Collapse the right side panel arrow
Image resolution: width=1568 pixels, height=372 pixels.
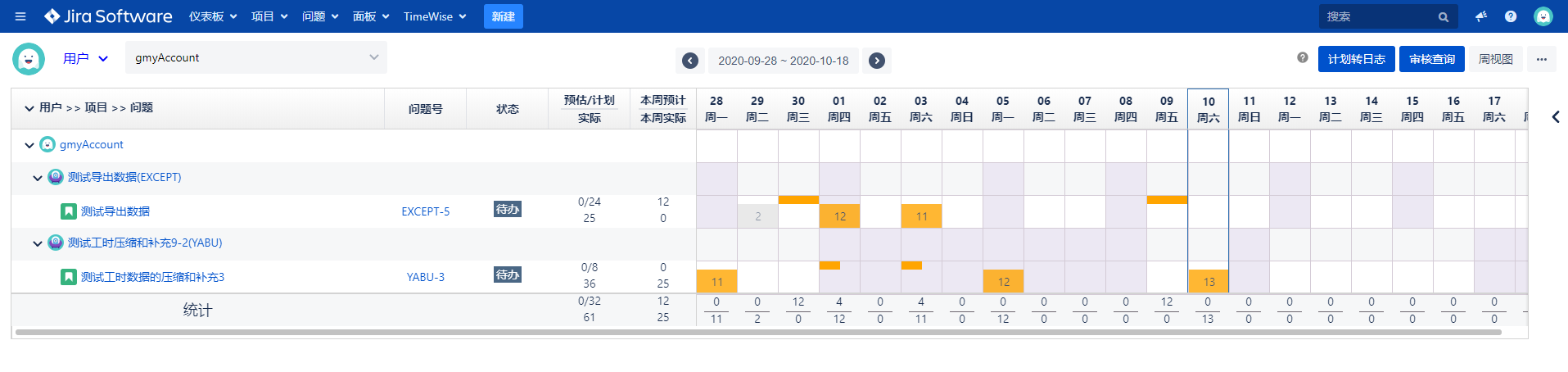pyautogui.click(x=1555, y=117)
